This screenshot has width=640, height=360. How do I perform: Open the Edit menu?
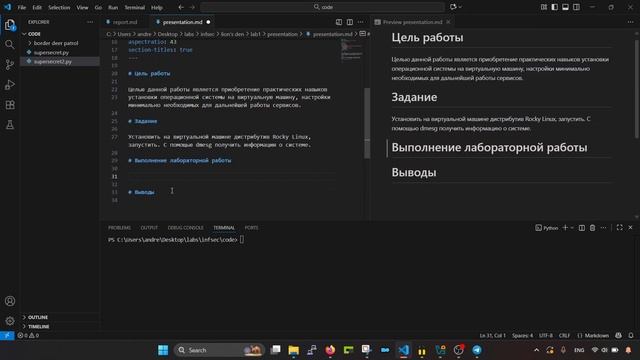point(37,7)
